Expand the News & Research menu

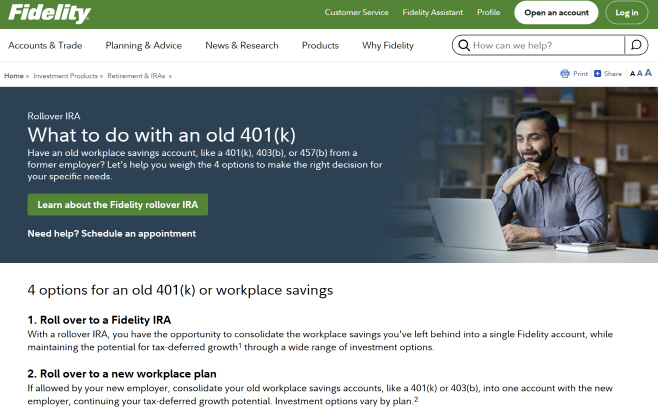click(x=241, y=45)
